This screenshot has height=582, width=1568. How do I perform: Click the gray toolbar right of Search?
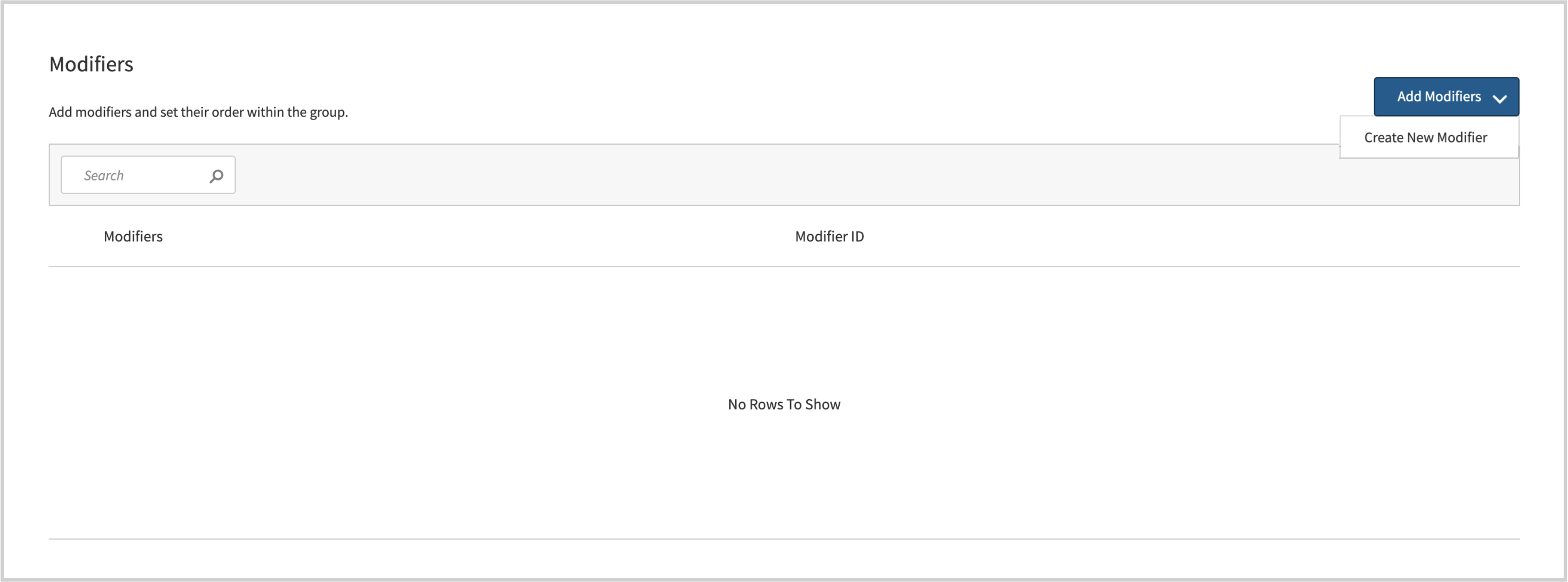(x=731, y=175)
